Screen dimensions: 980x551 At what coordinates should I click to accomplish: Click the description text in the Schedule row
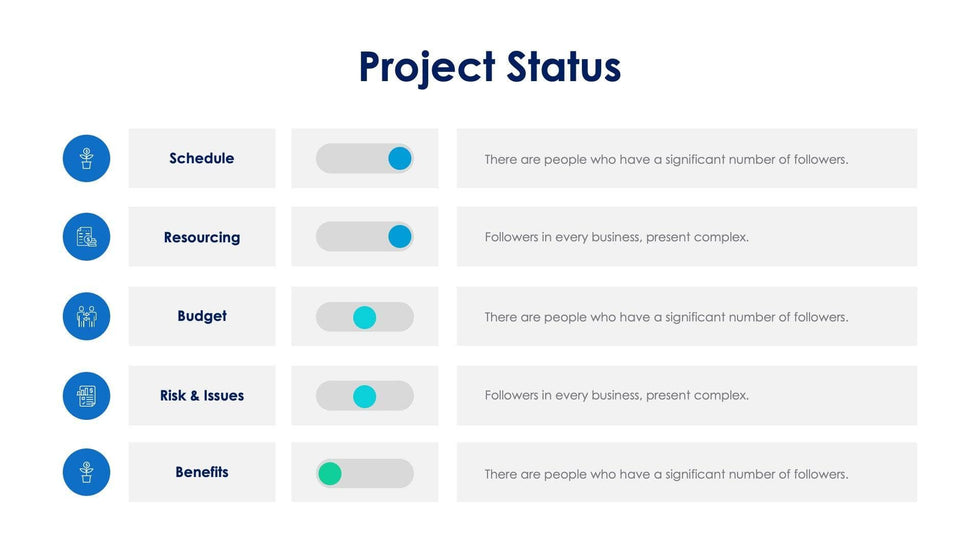tap(666, 159)
